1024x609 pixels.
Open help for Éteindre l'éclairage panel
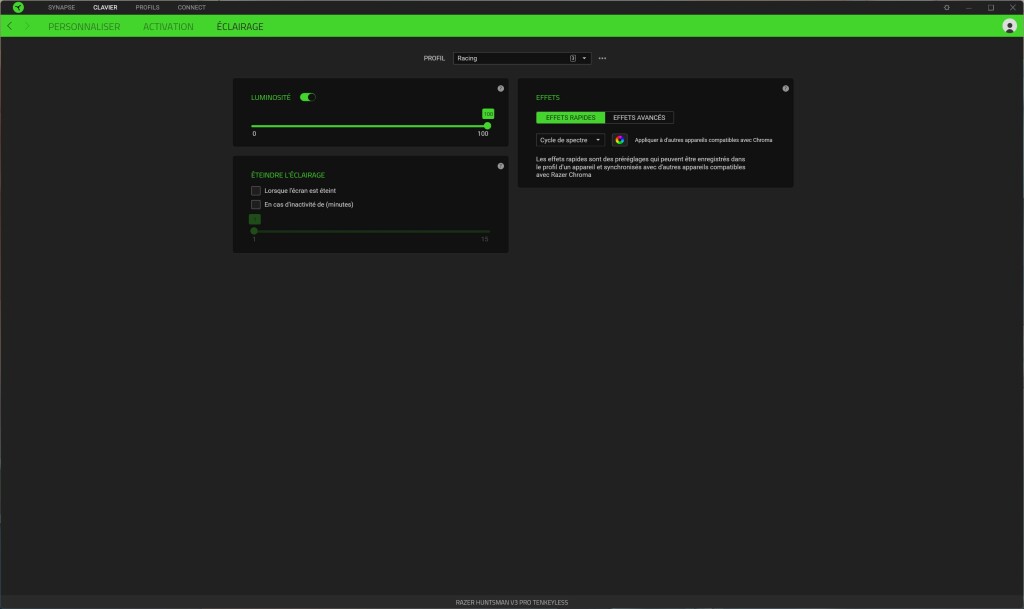(501, 166)
